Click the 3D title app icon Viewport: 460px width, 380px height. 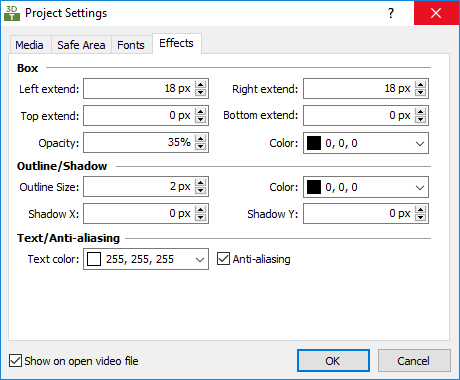coord(12,13)
